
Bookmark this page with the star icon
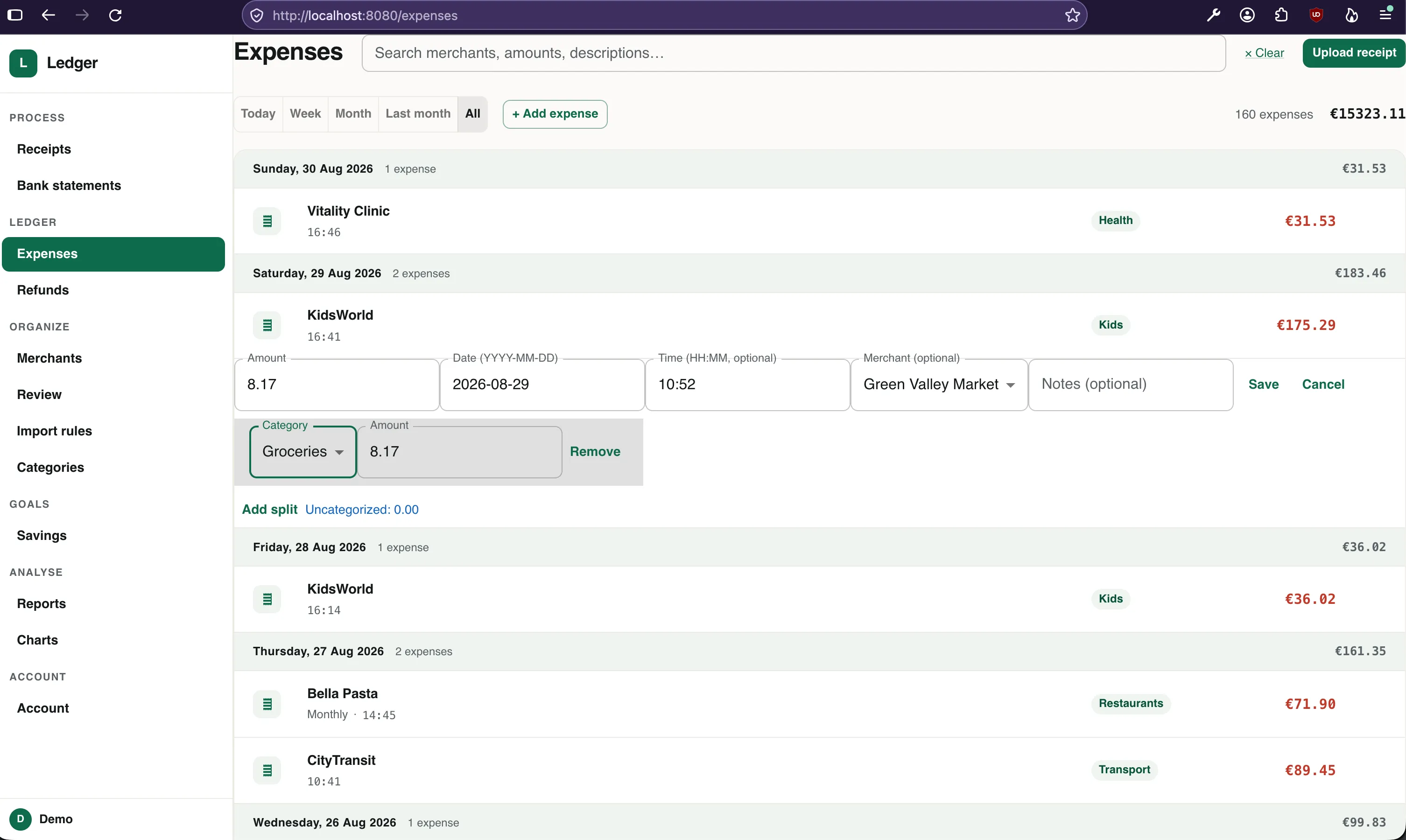[1072, 15]
